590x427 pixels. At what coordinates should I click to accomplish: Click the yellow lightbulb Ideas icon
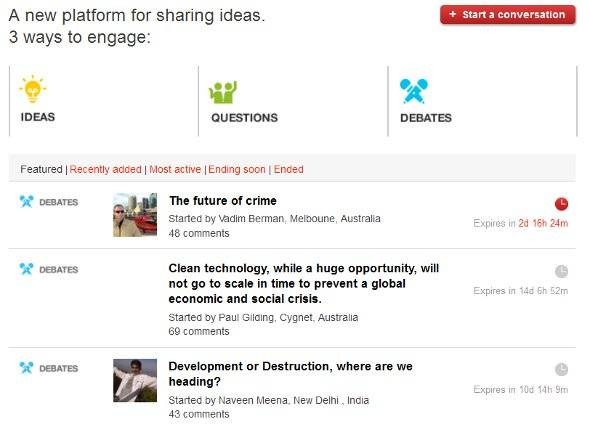point(33,89)
